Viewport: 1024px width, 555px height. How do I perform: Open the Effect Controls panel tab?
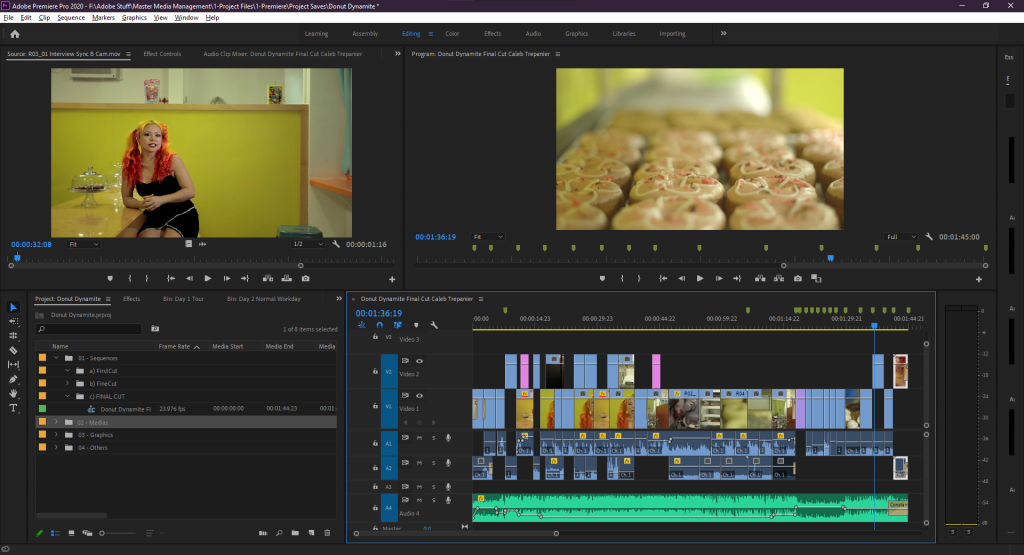pyautogui.click(x=162, y=54)
